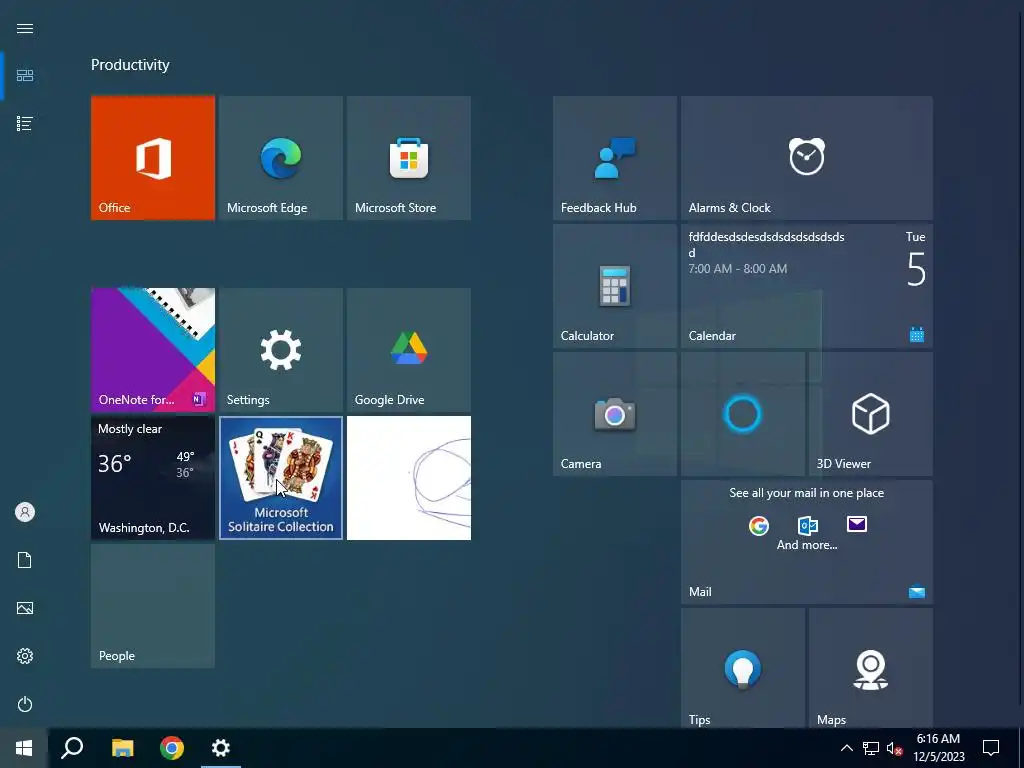Open network status tray icon

tap(871, 748)
